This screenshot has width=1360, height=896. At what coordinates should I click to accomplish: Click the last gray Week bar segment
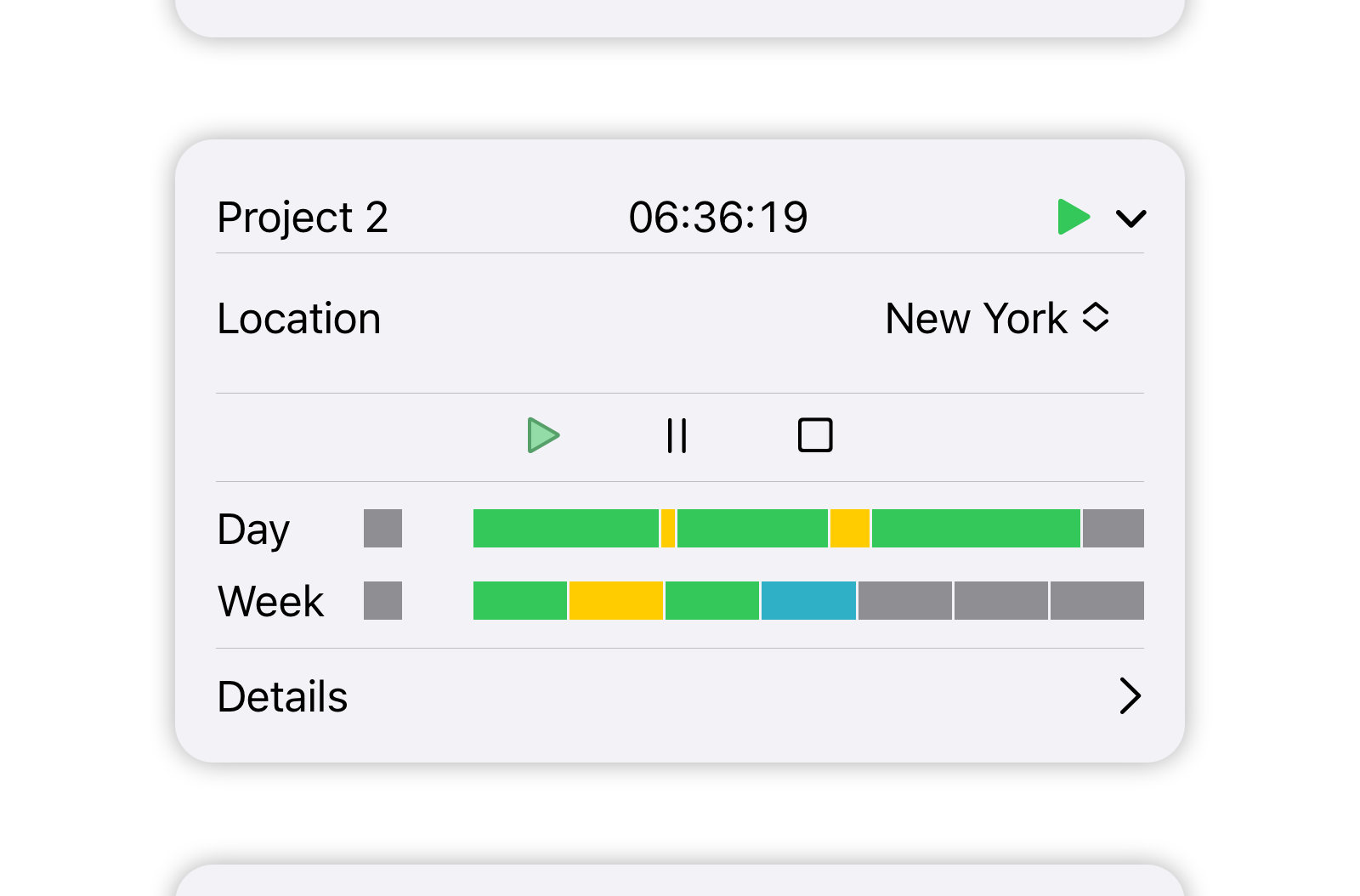[1097, 601]
